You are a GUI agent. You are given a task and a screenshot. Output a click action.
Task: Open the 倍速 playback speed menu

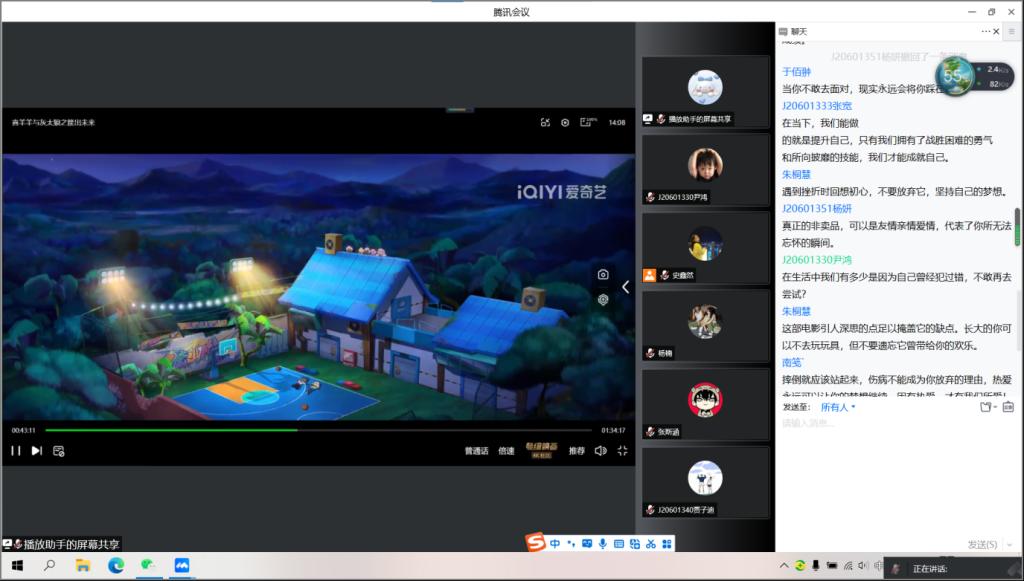tap(507, 451)
